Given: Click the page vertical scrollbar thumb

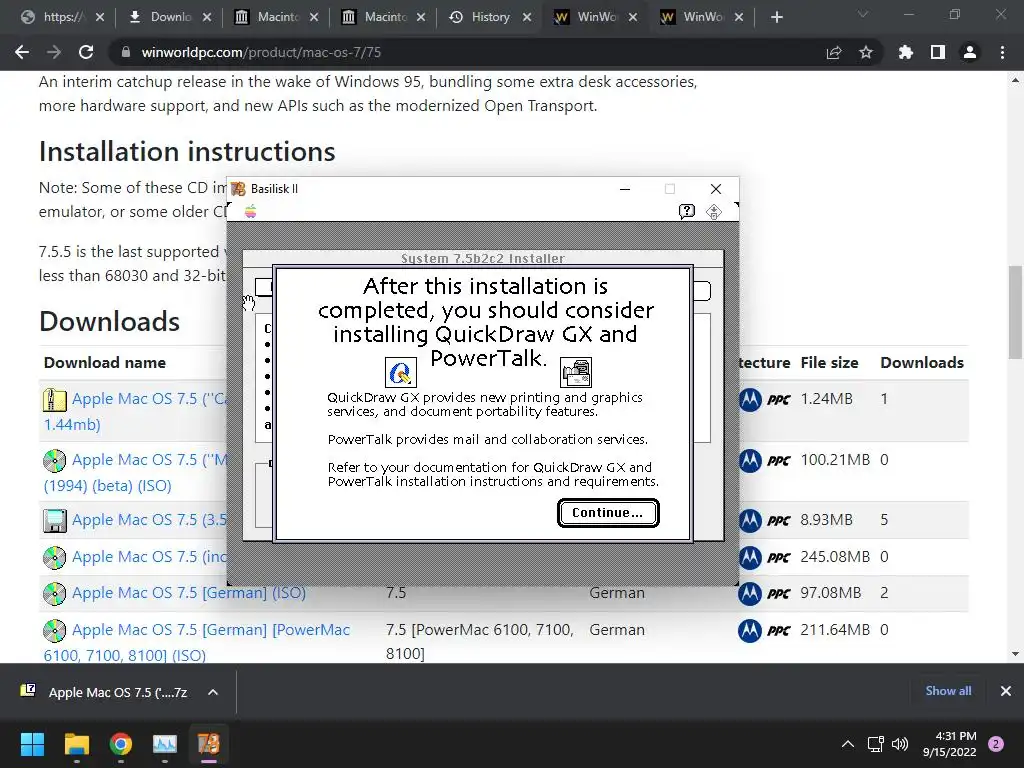Looking at the screenshot, I should coord(1015,312).
